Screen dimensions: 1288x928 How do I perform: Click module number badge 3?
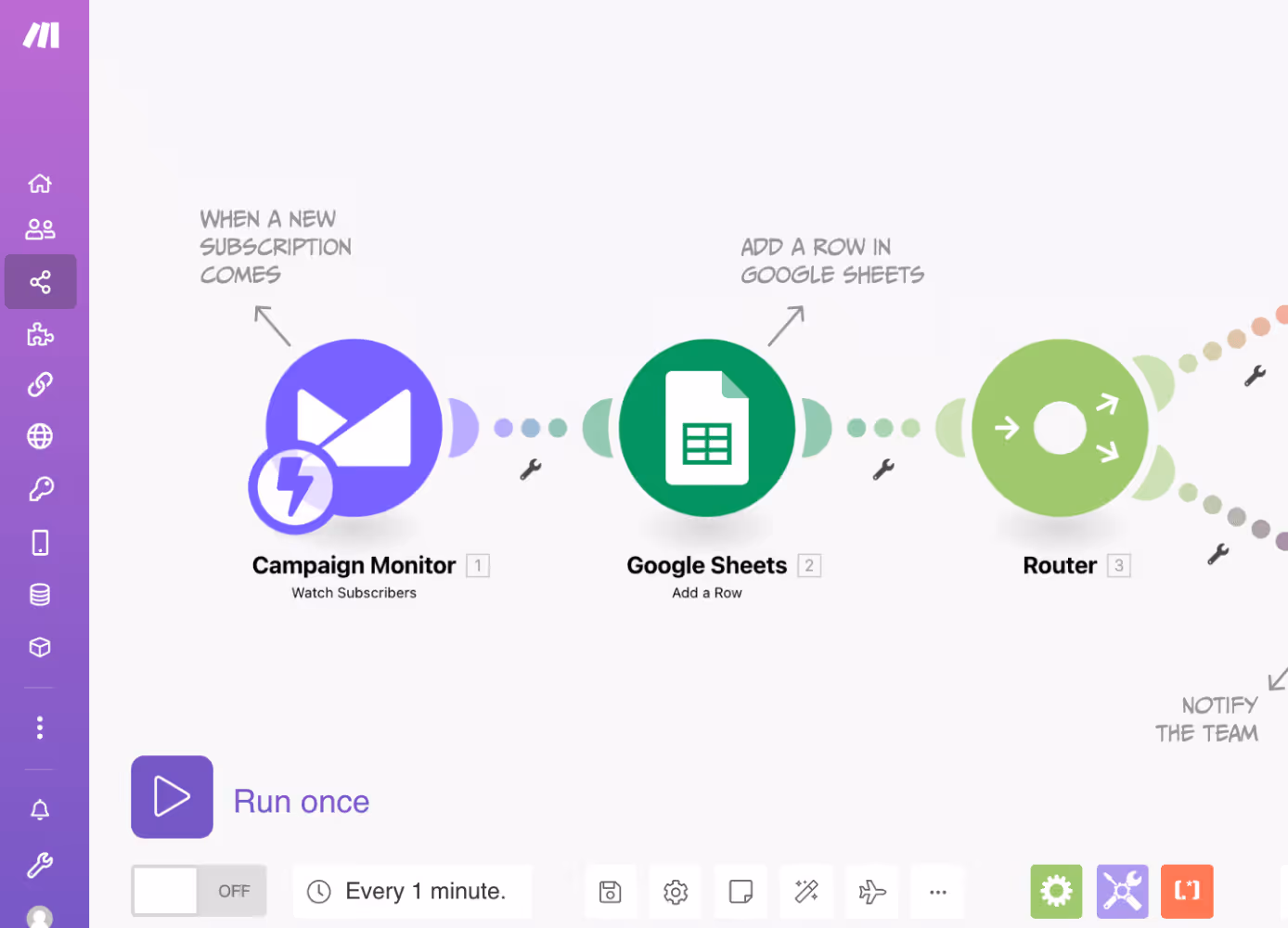1119,565
